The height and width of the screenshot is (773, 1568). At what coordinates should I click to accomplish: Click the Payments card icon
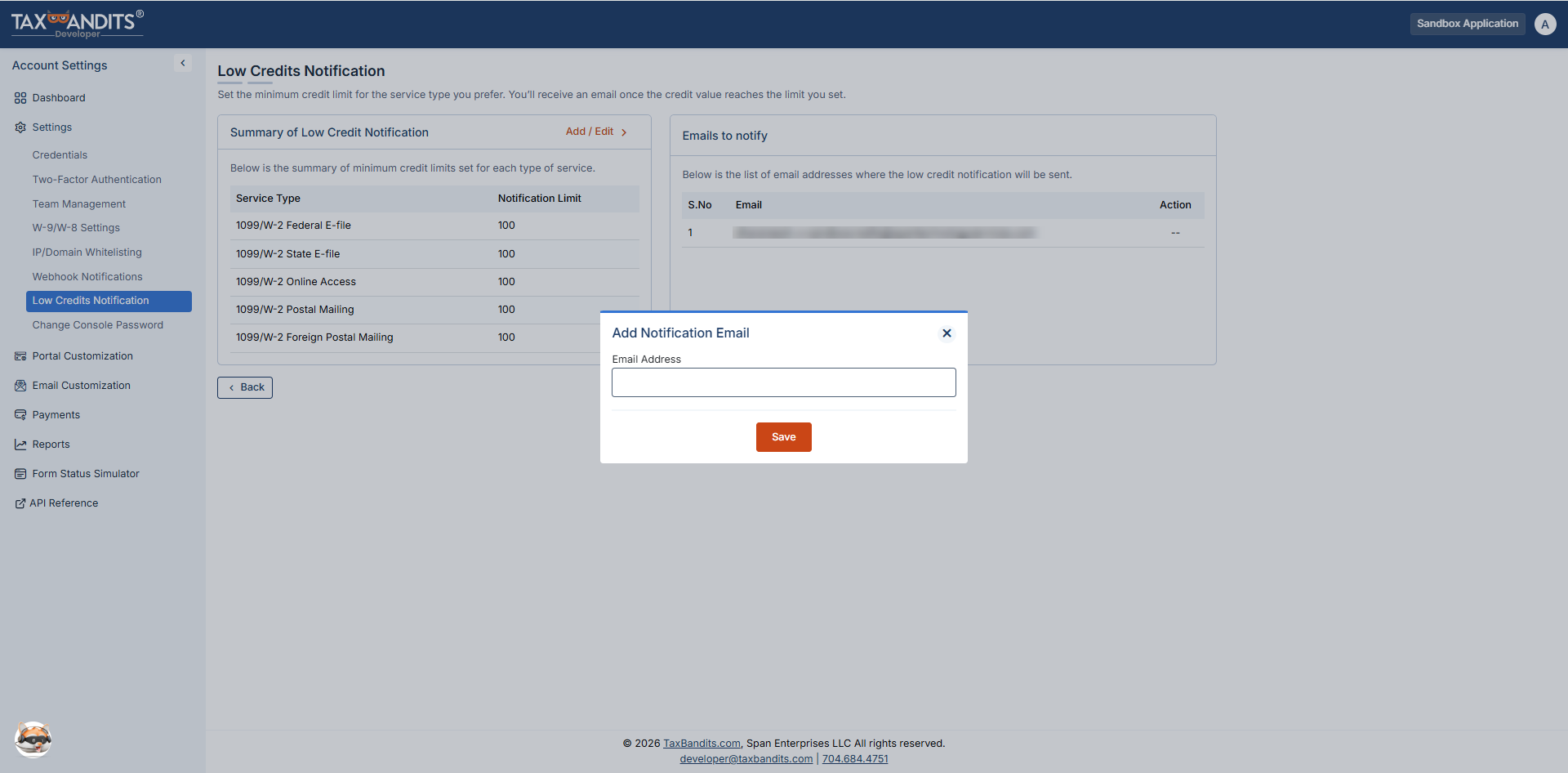[x=20, y=415]
